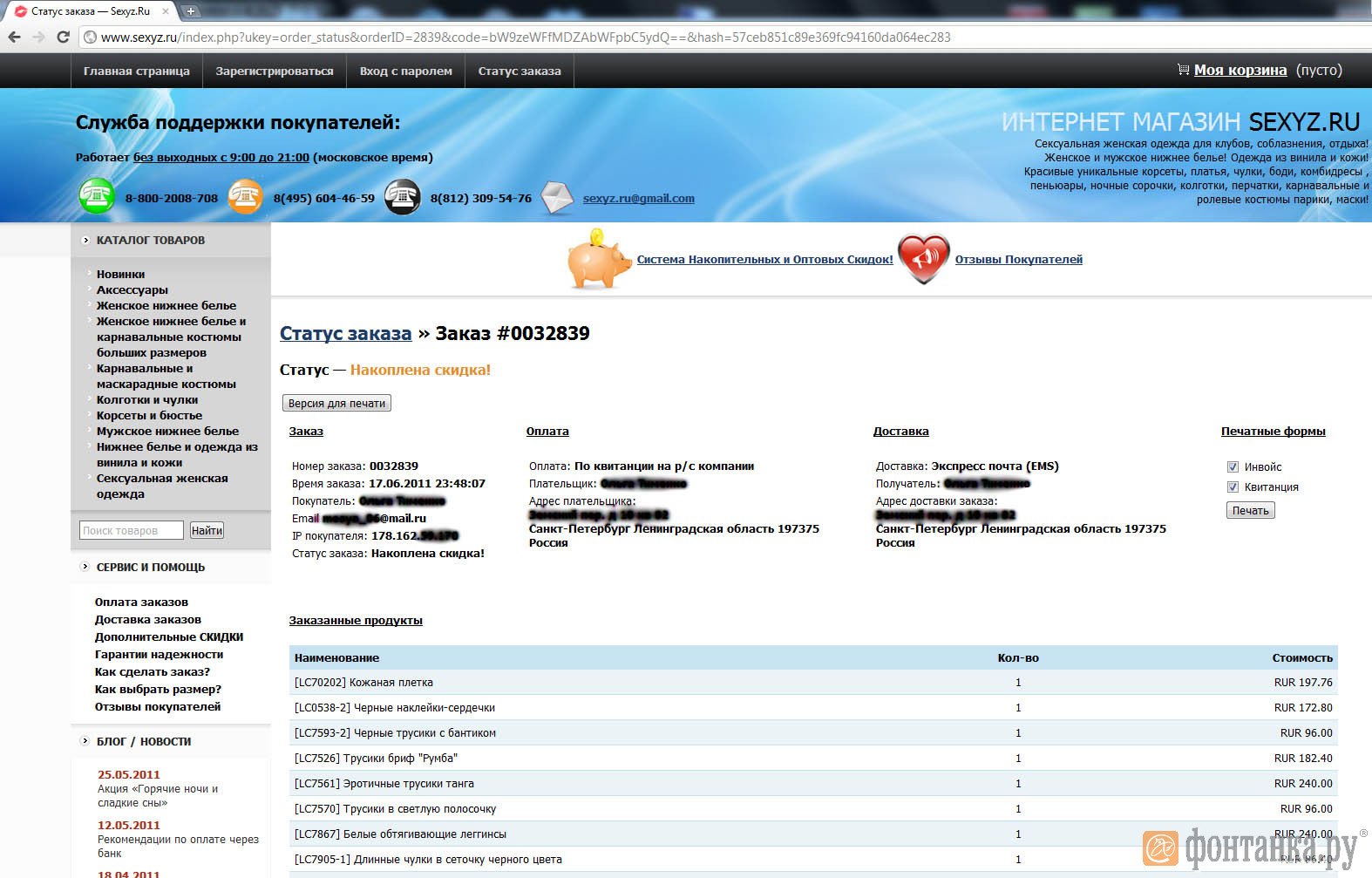Click the RUR 182.40 price cell
1372x878 pixels.
pos(1303,759)
